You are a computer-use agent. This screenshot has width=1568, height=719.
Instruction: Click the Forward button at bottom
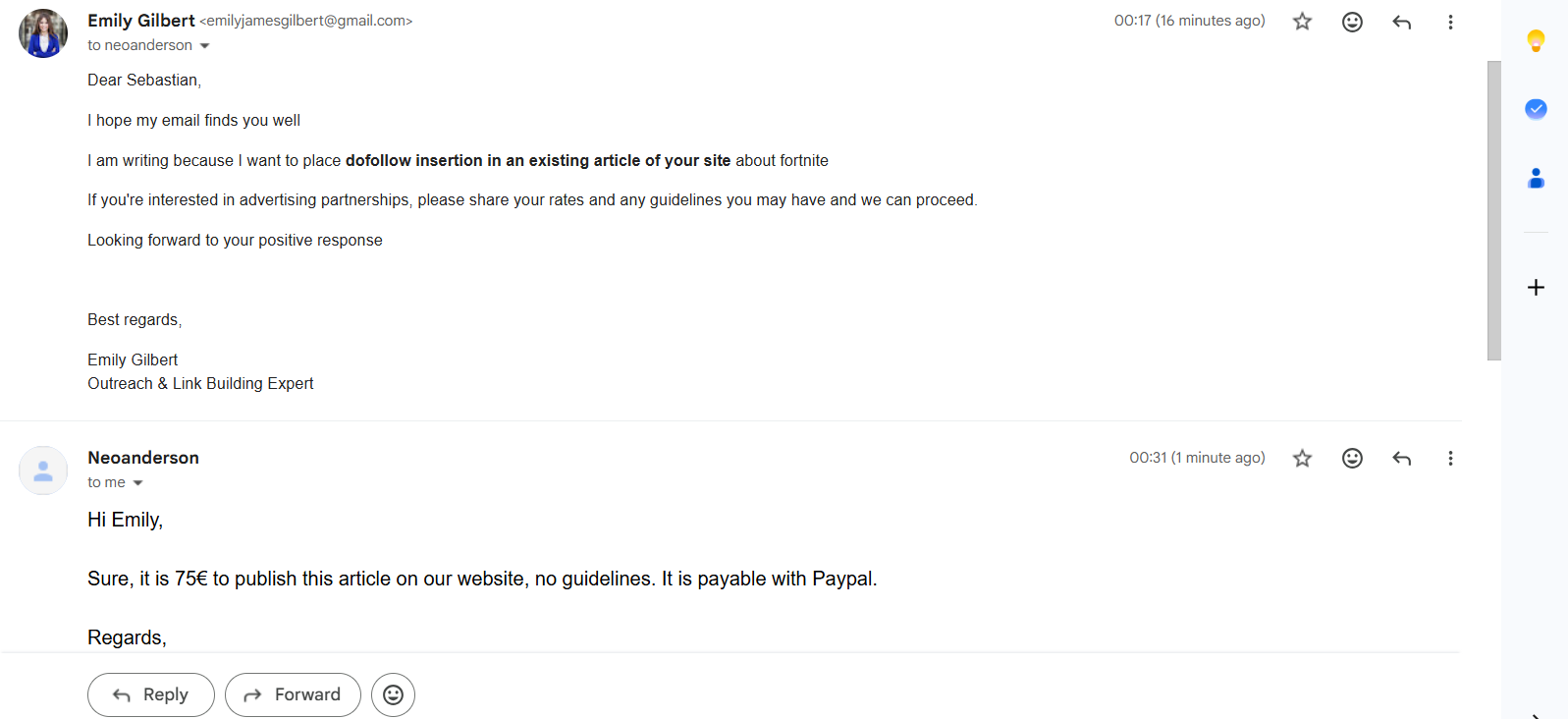click(x=293, y=694)
